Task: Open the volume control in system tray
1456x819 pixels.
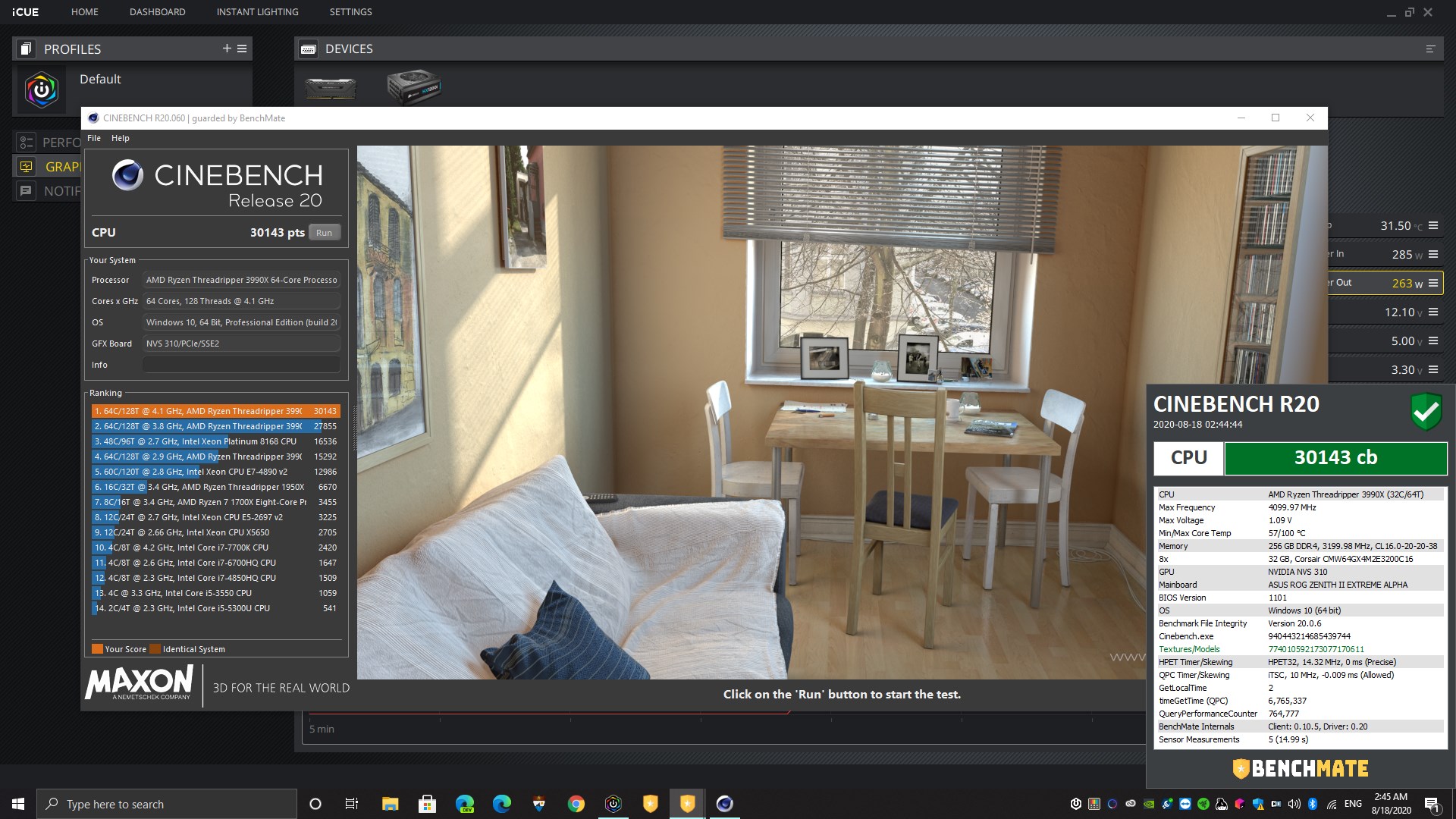Action: tap(1294, 804)
